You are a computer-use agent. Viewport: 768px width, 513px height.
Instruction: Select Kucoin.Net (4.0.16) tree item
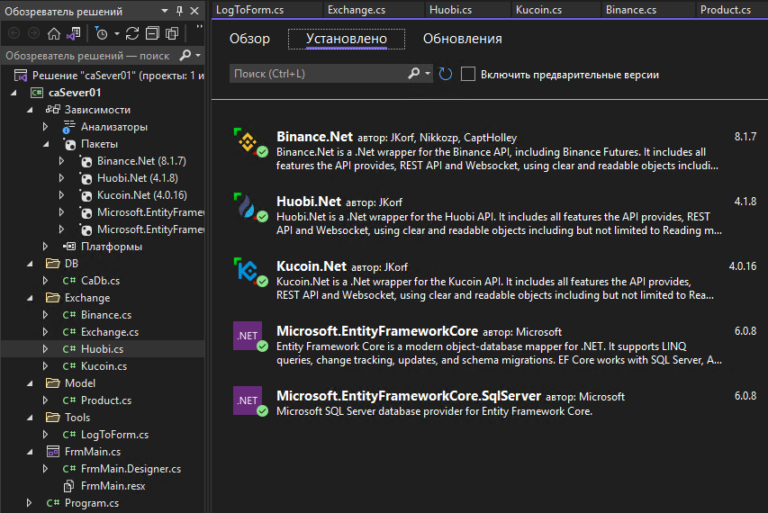(142, 195)
